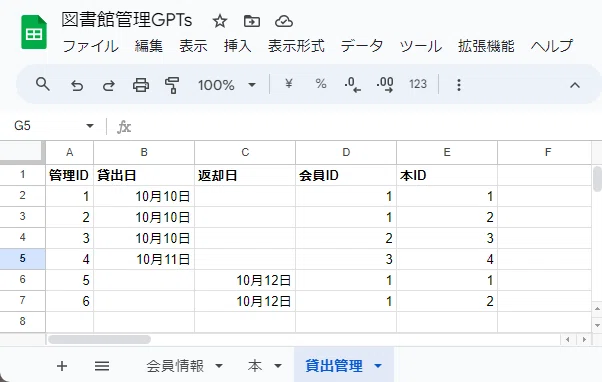Viewport: 602px width, 382px height.
Task: Increase decimal places
Action: (385, 84)
